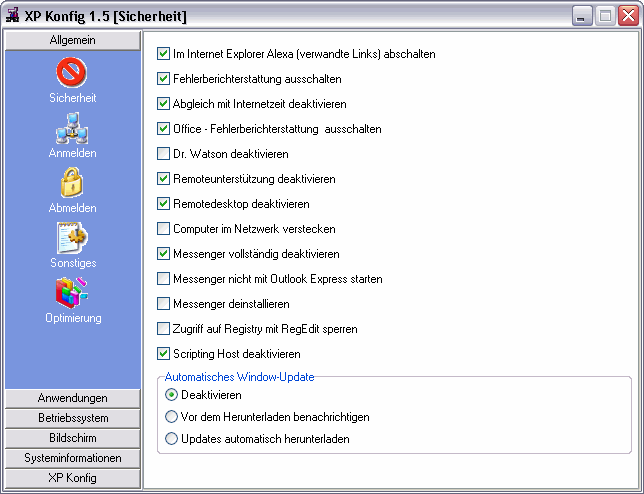Open the Sonstiges notepad icon
Screen dimensions: 644x494
tap(72, 238)
